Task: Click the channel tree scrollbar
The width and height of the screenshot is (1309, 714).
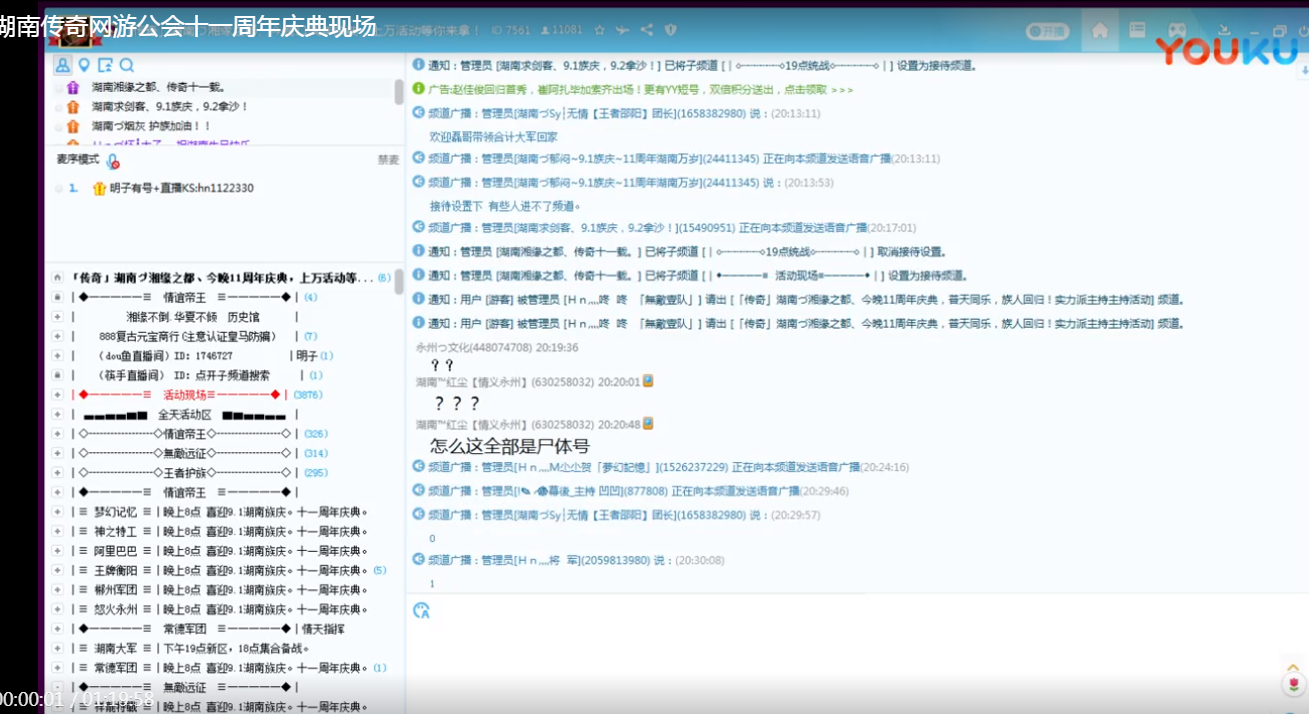Action: [x=399, y=282]
